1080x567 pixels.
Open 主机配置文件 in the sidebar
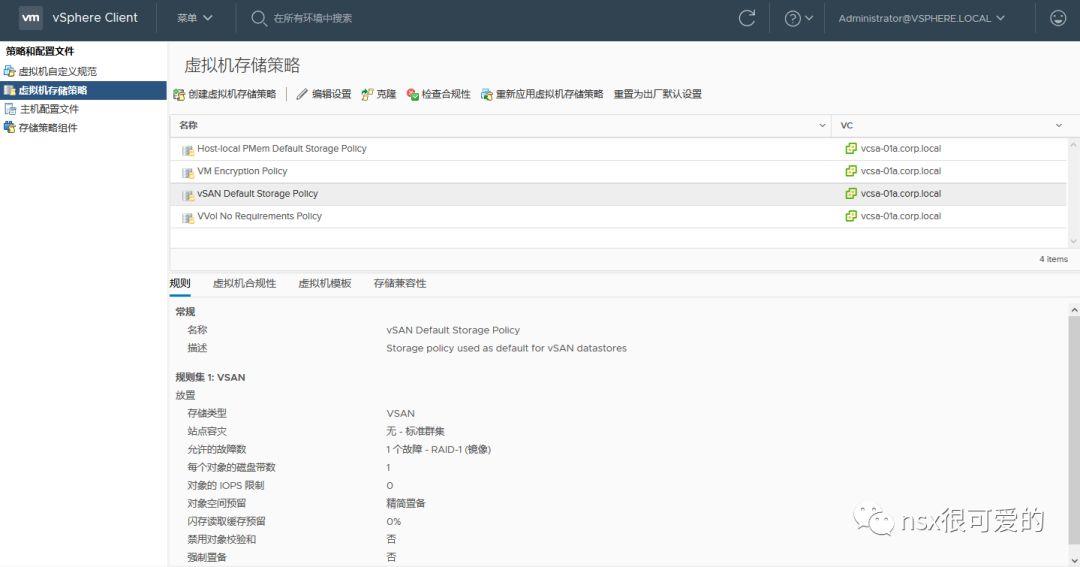coord(49,109)
